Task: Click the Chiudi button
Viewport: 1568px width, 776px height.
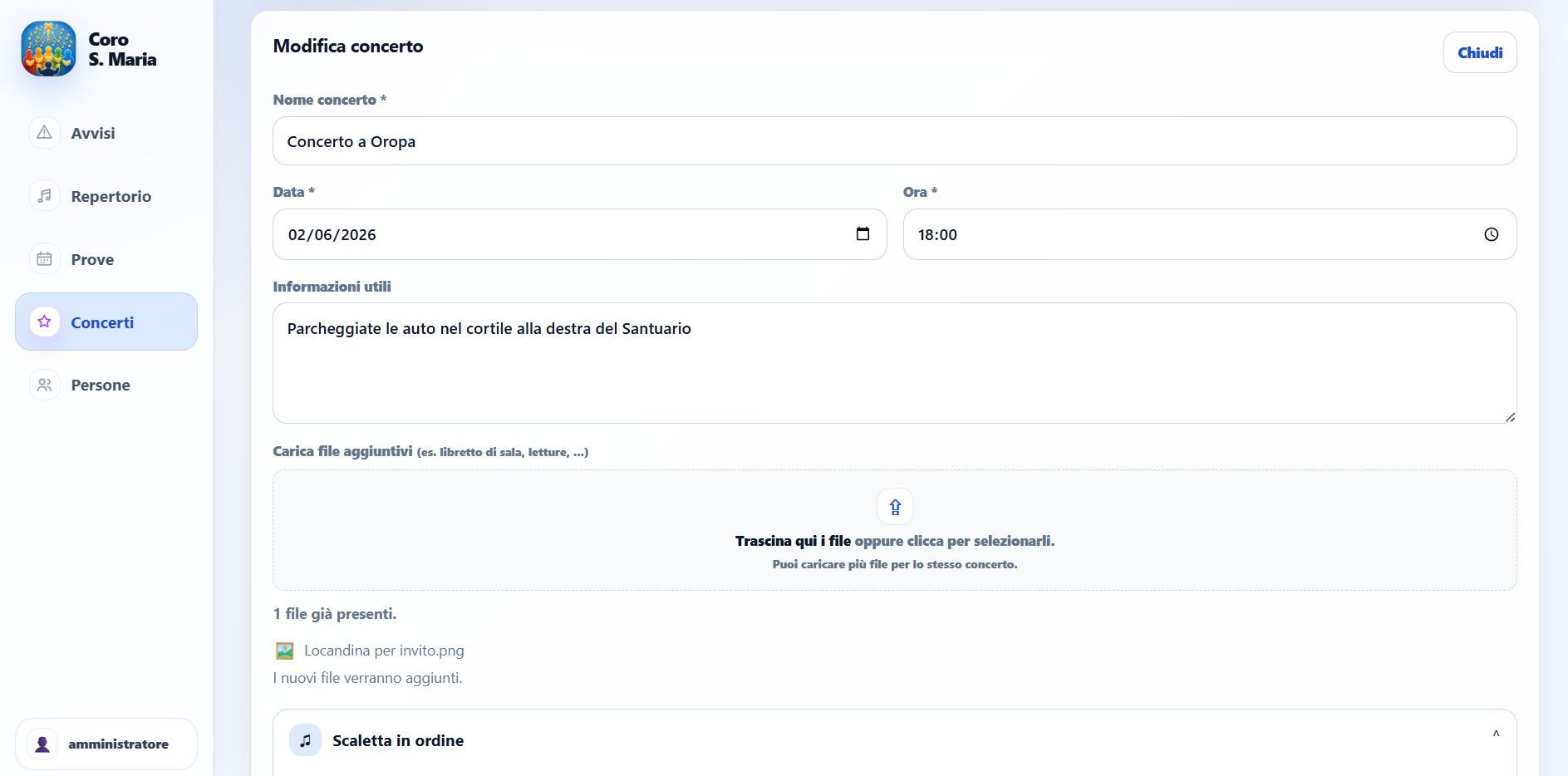Action: (1480, 52)
